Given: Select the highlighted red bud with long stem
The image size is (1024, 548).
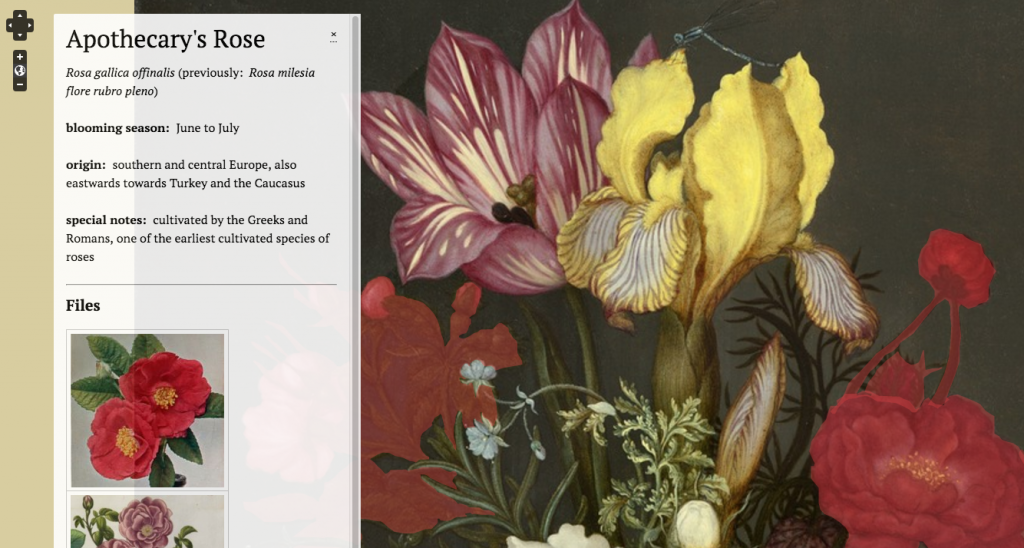Looking at the screenshot, I should coord(955,269).
